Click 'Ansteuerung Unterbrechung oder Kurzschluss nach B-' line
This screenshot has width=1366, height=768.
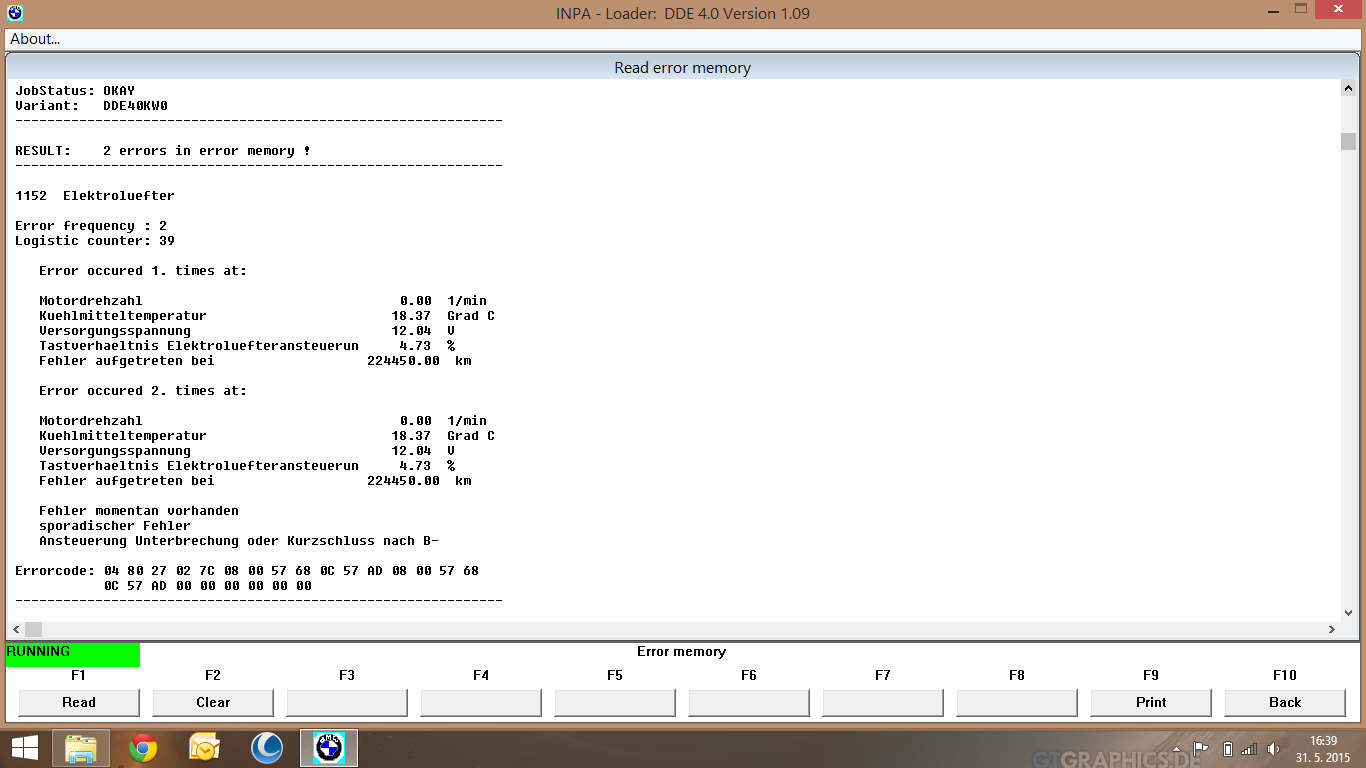(239, 541)
